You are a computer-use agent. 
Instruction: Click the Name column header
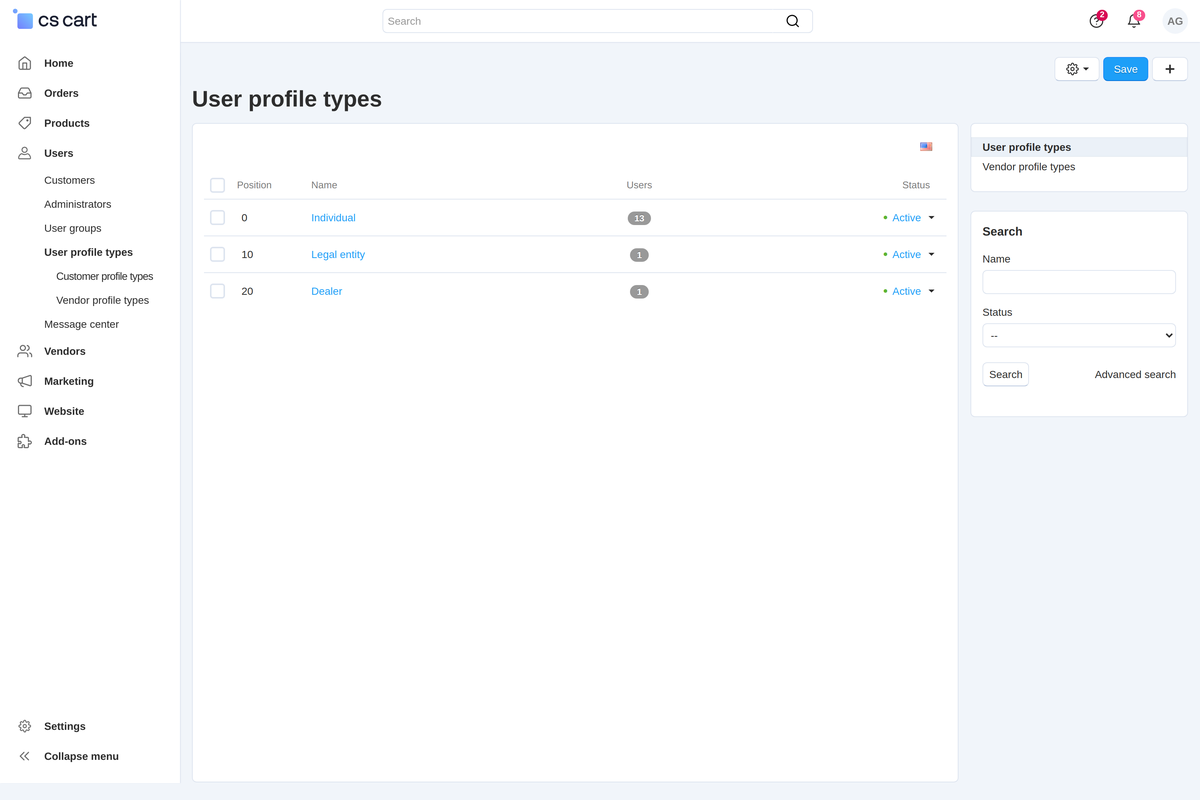coord(324,185)
